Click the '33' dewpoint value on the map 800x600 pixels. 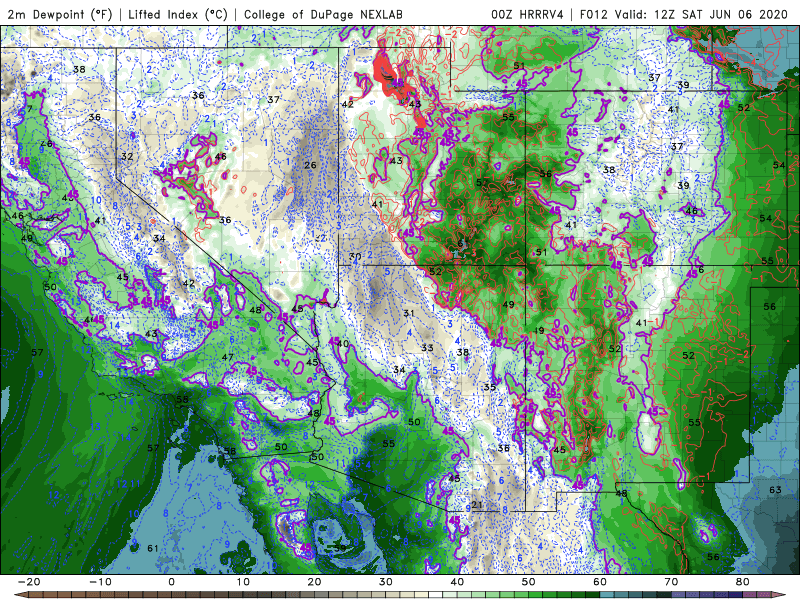(428, 348)
